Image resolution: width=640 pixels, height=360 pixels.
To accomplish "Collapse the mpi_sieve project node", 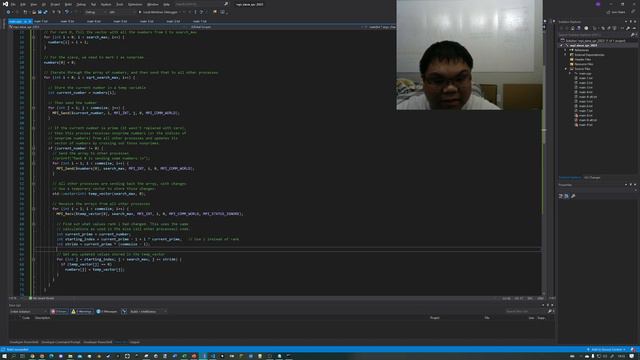I will [x=562, y=45].
